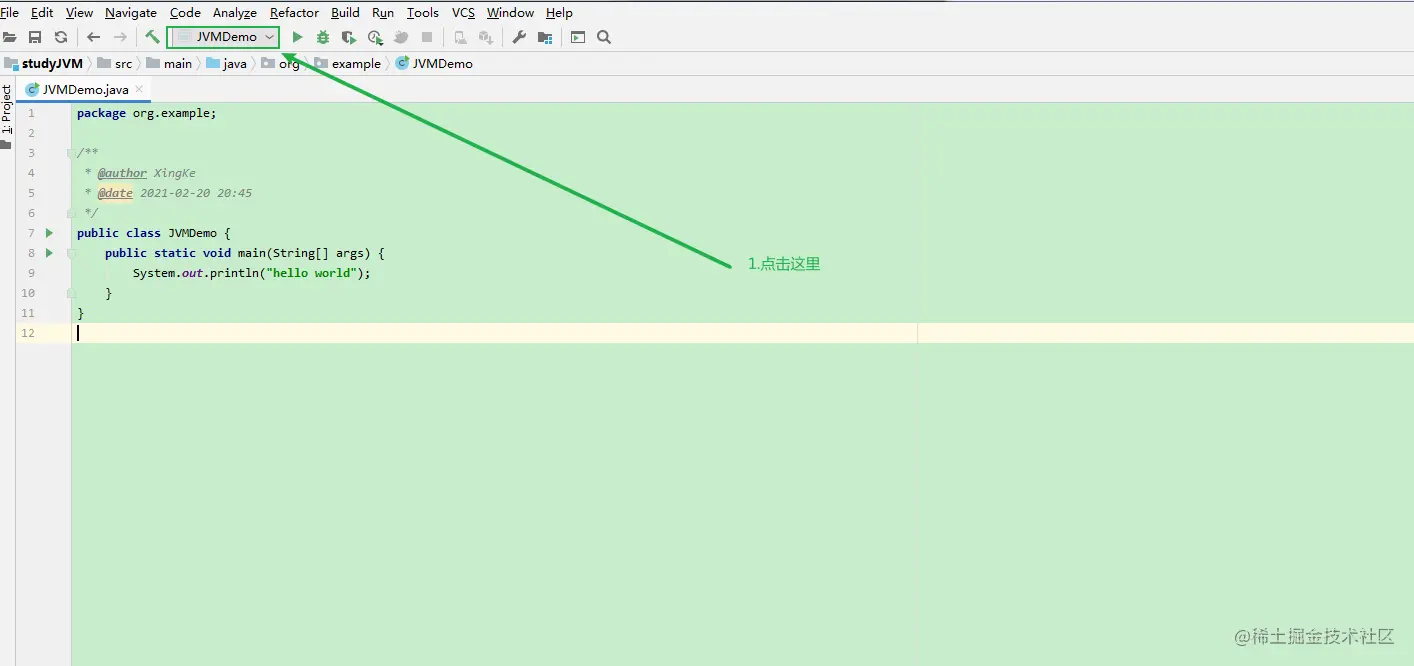Select org package in the breadcrumb bar
1414x666 pixels.
point(281,63)
